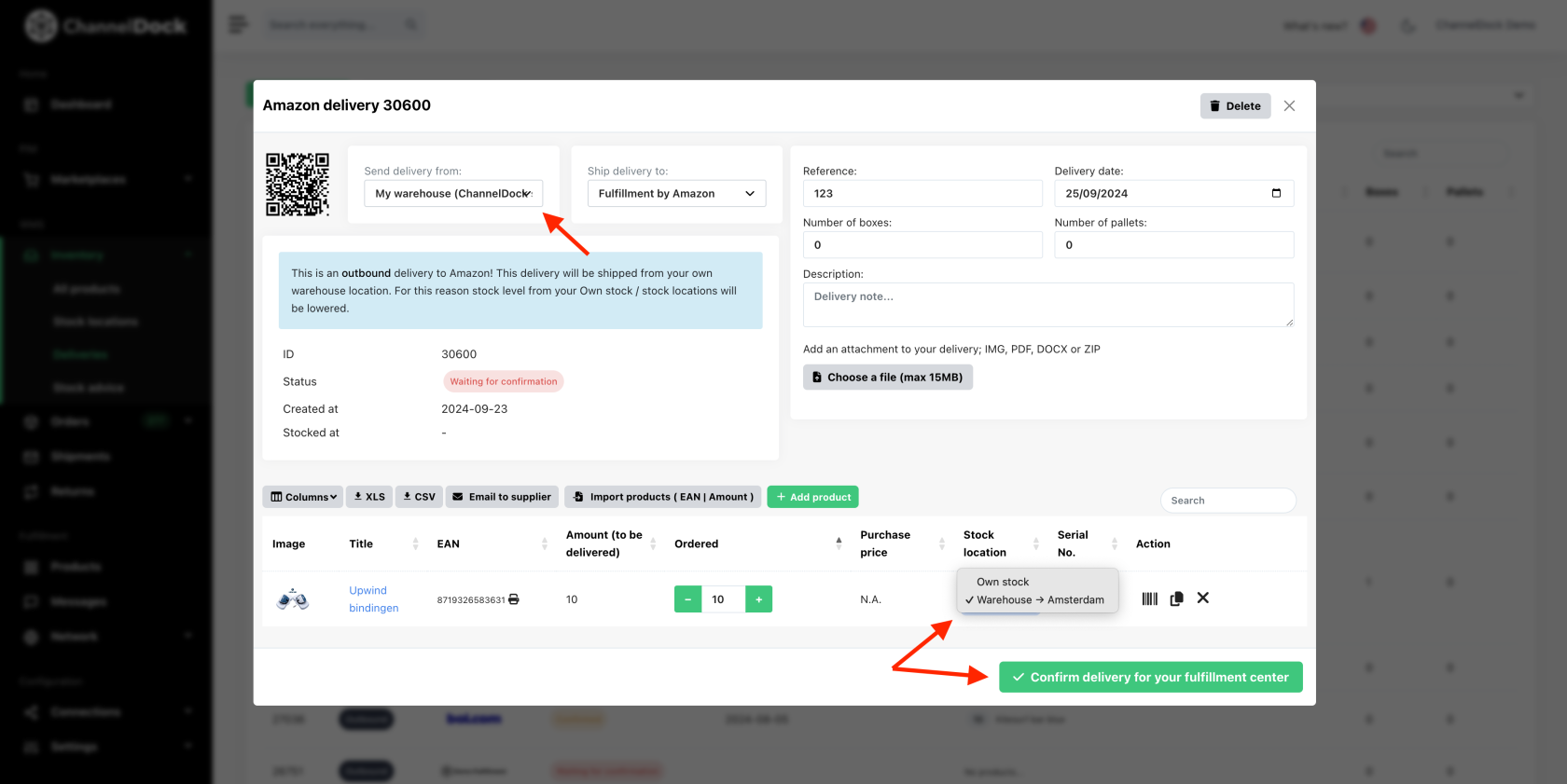The image size is (1567, 784).
Task: Open Stock locations in the sidebar
Action: pyautogui.click(x=96, y=322)
